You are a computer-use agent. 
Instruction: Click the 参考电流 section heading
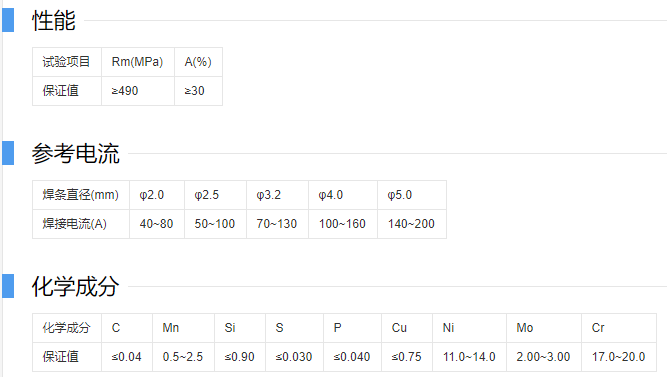[76, 153]
